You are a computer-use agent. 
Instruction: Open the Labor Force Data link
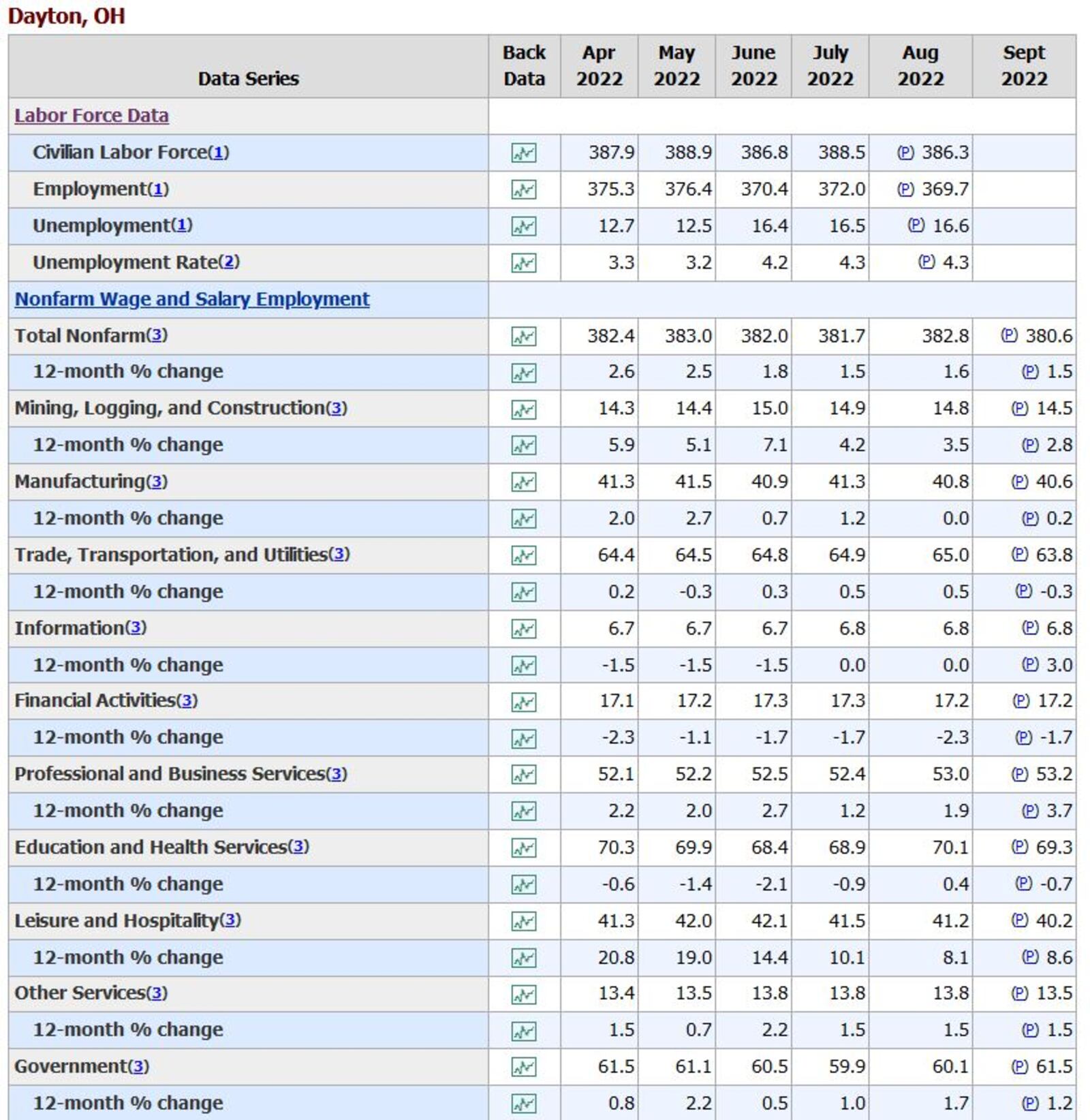click(x=91, y=115)
